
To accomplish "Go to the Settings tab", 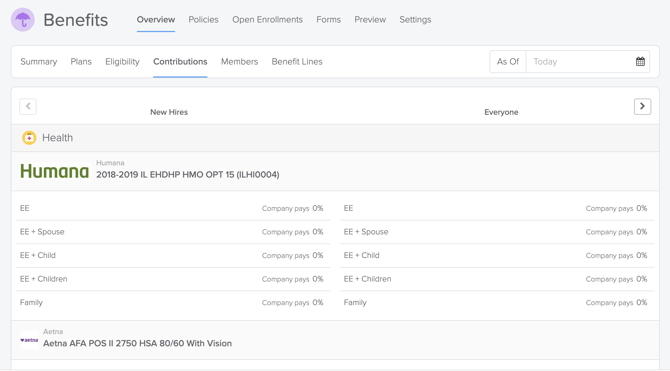I will click(x=415, y=20).
